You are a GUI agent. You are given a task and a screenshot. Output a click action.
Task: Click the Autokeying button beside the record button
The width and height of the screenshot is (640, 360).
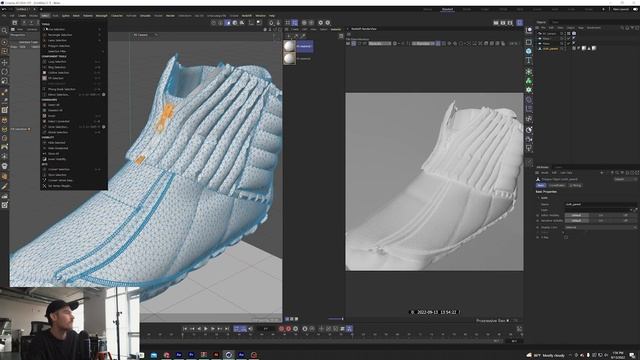coord(288,329)
